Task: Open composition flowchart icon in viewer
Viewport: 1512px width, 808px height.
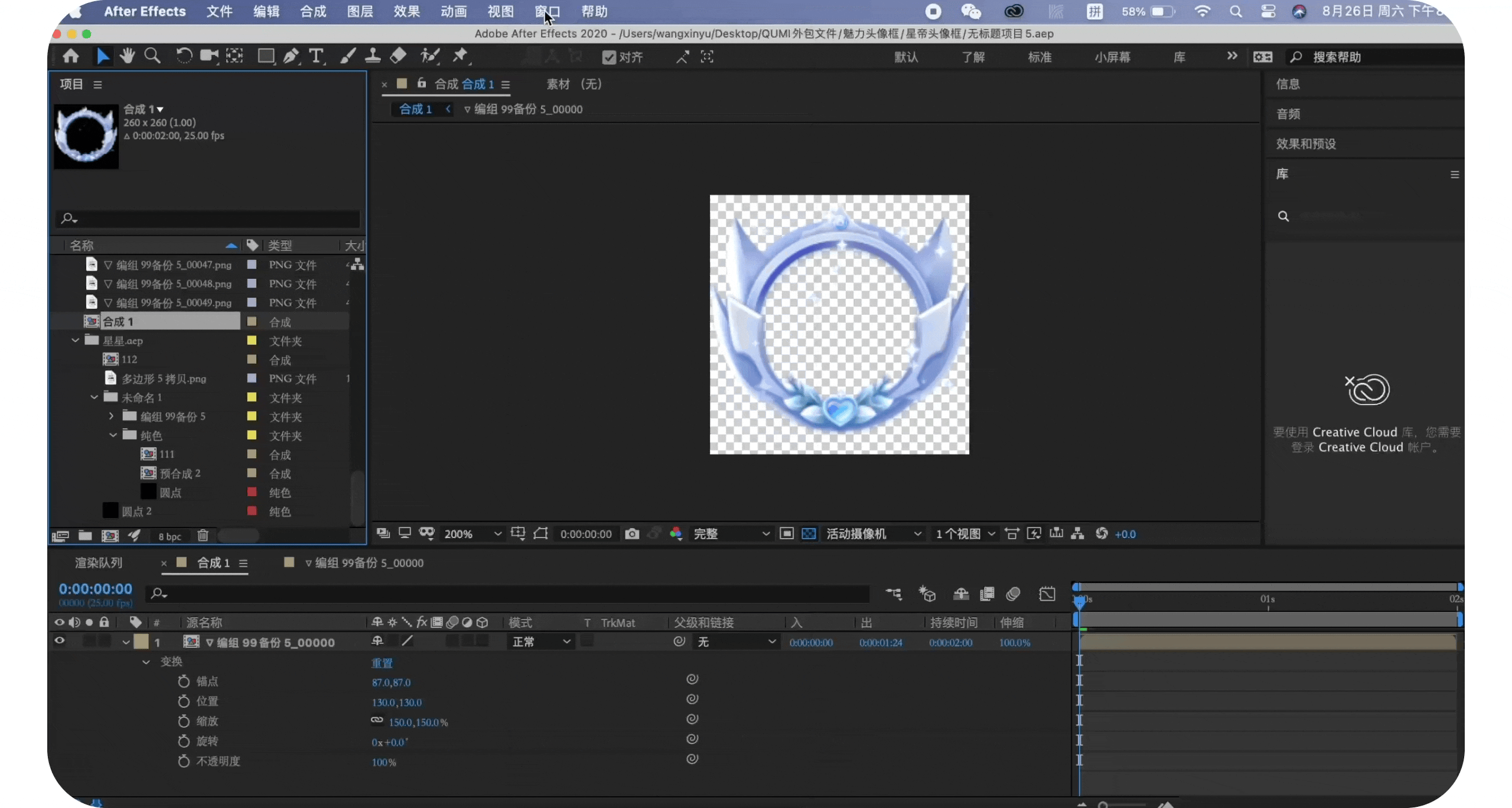Action: coord(1078,533)
